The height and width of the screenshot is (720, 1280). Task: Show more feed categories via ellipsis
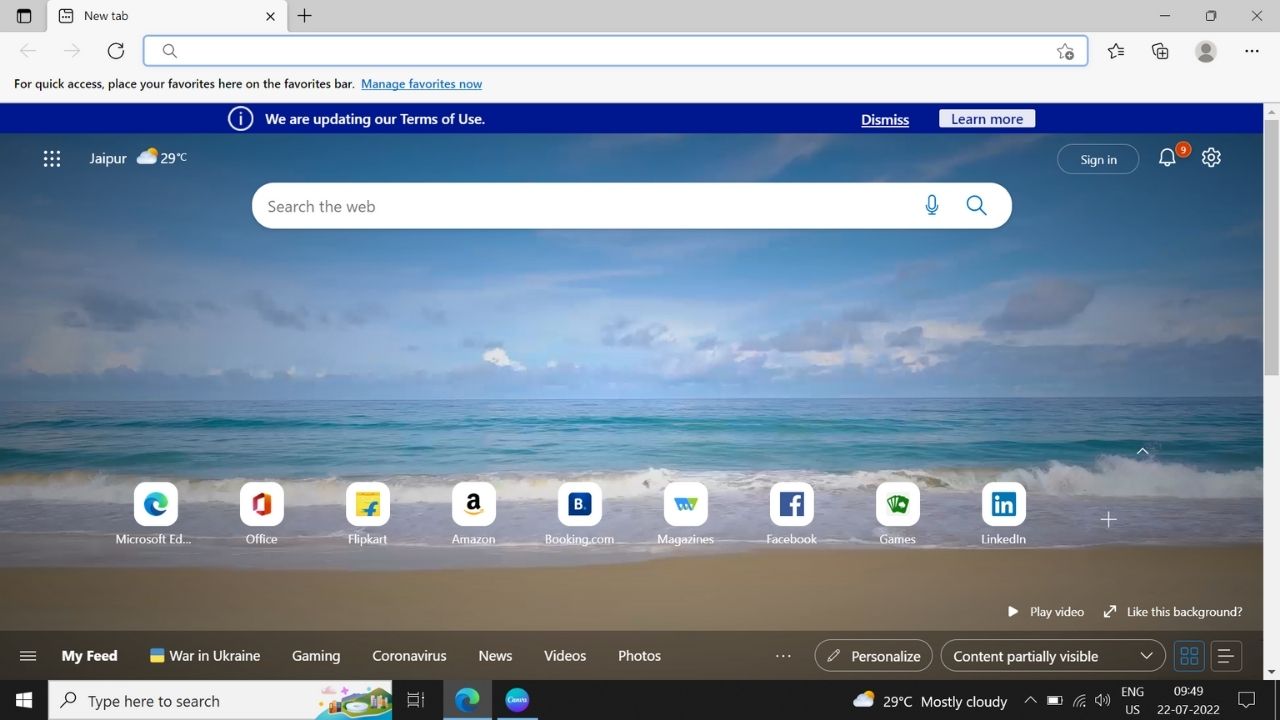pos(783,656)
